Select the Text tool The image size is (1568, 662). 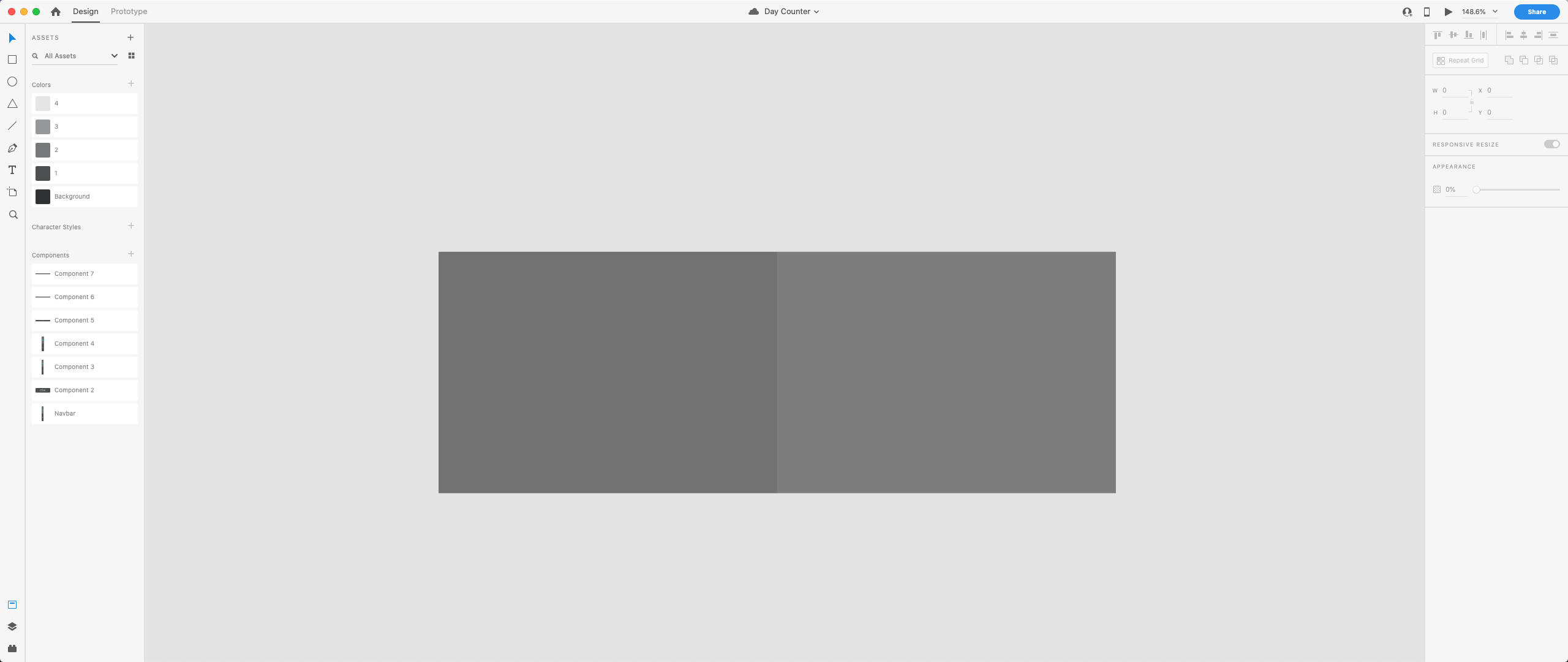(x=13, y=170)
